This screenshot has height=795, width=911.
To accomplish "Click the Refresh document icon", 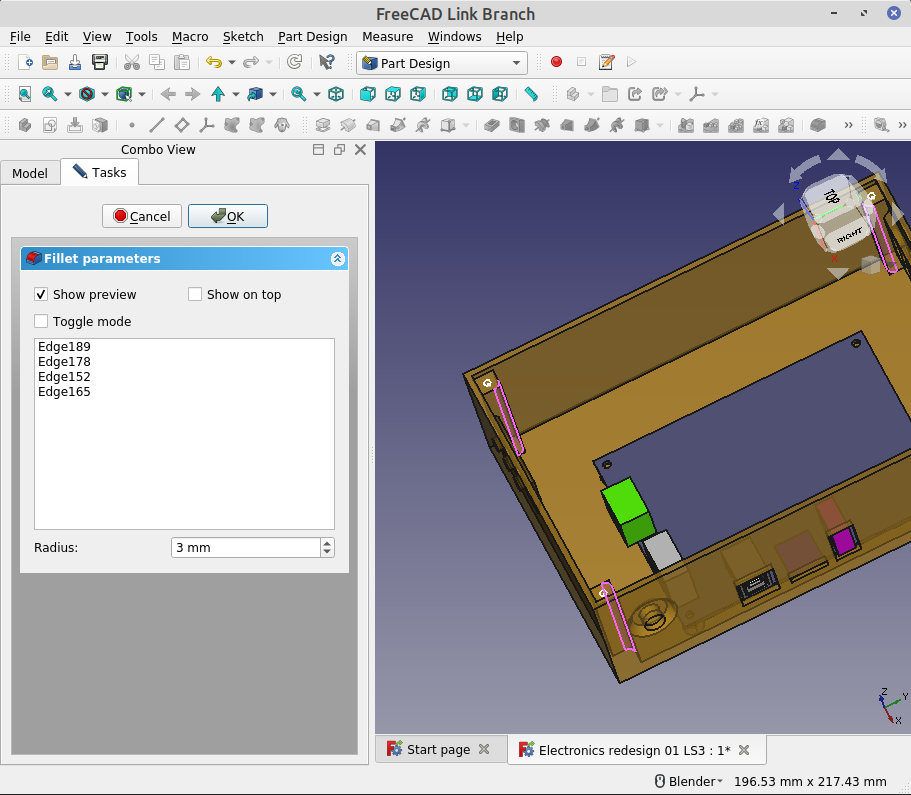I will 293,62.
